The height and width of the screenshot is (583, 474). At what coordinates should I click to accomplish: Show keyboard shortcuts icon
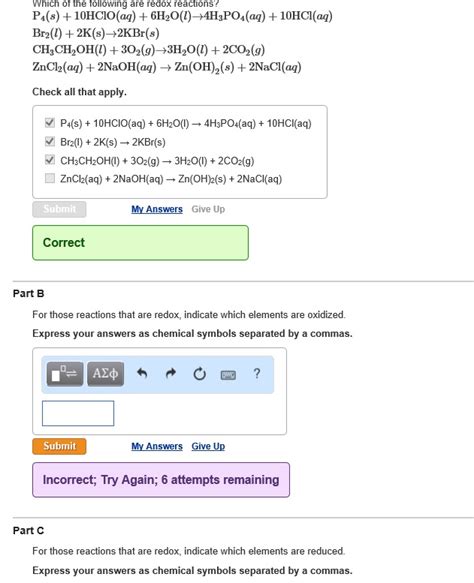pos(228,375)
